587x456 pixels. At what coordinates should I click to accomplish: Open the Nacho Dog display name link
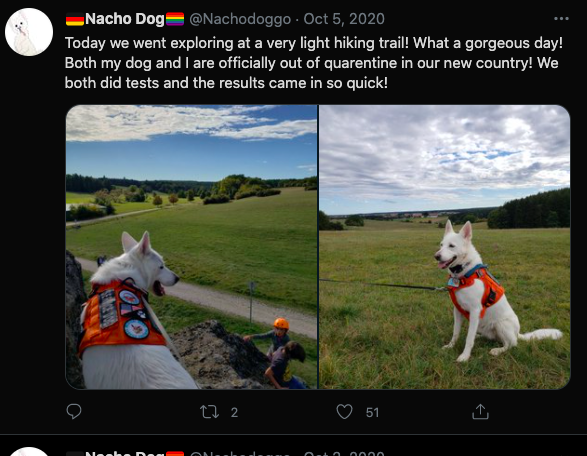tap(124, 19)
